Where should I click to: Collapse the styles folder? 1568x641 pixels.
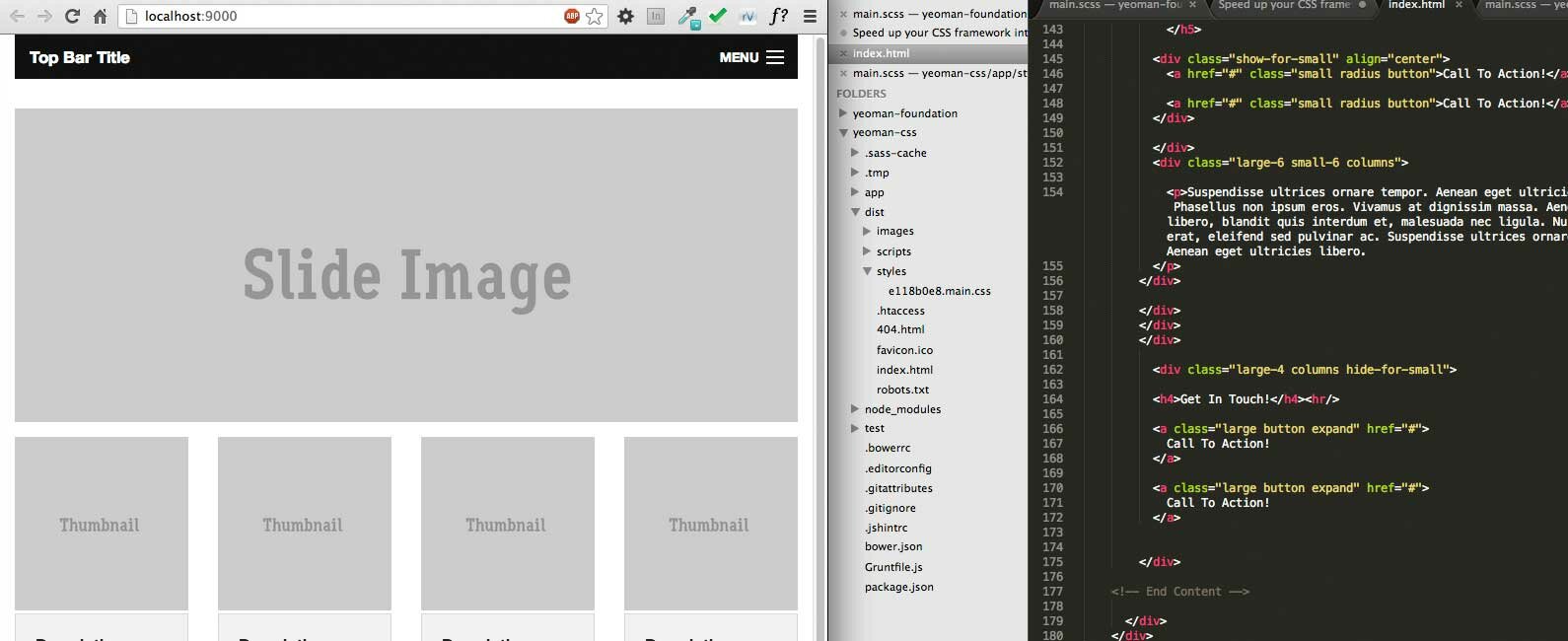coord(867,271)
